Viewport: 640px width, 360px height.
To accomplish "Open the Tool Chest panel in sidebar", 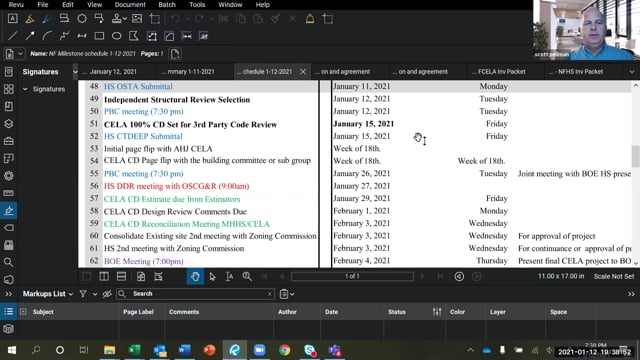I will tap(9, 141).
